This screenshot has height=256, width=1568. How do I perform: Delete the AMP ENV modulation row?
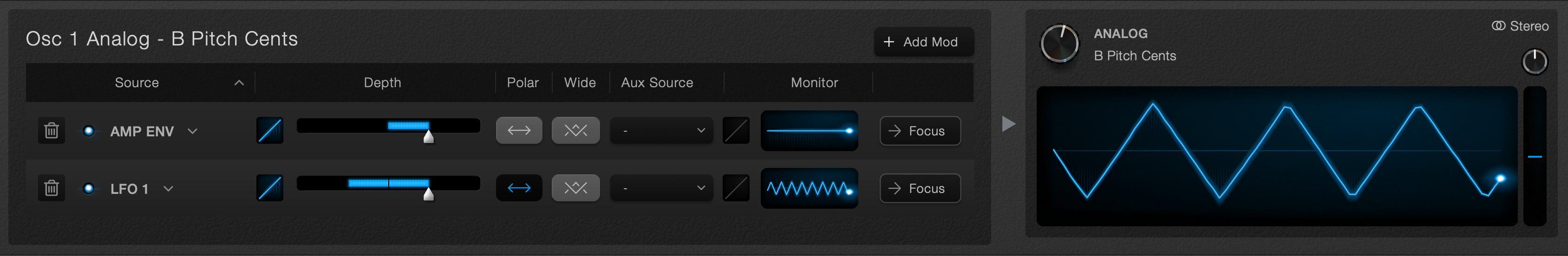[x=51, y=131]
